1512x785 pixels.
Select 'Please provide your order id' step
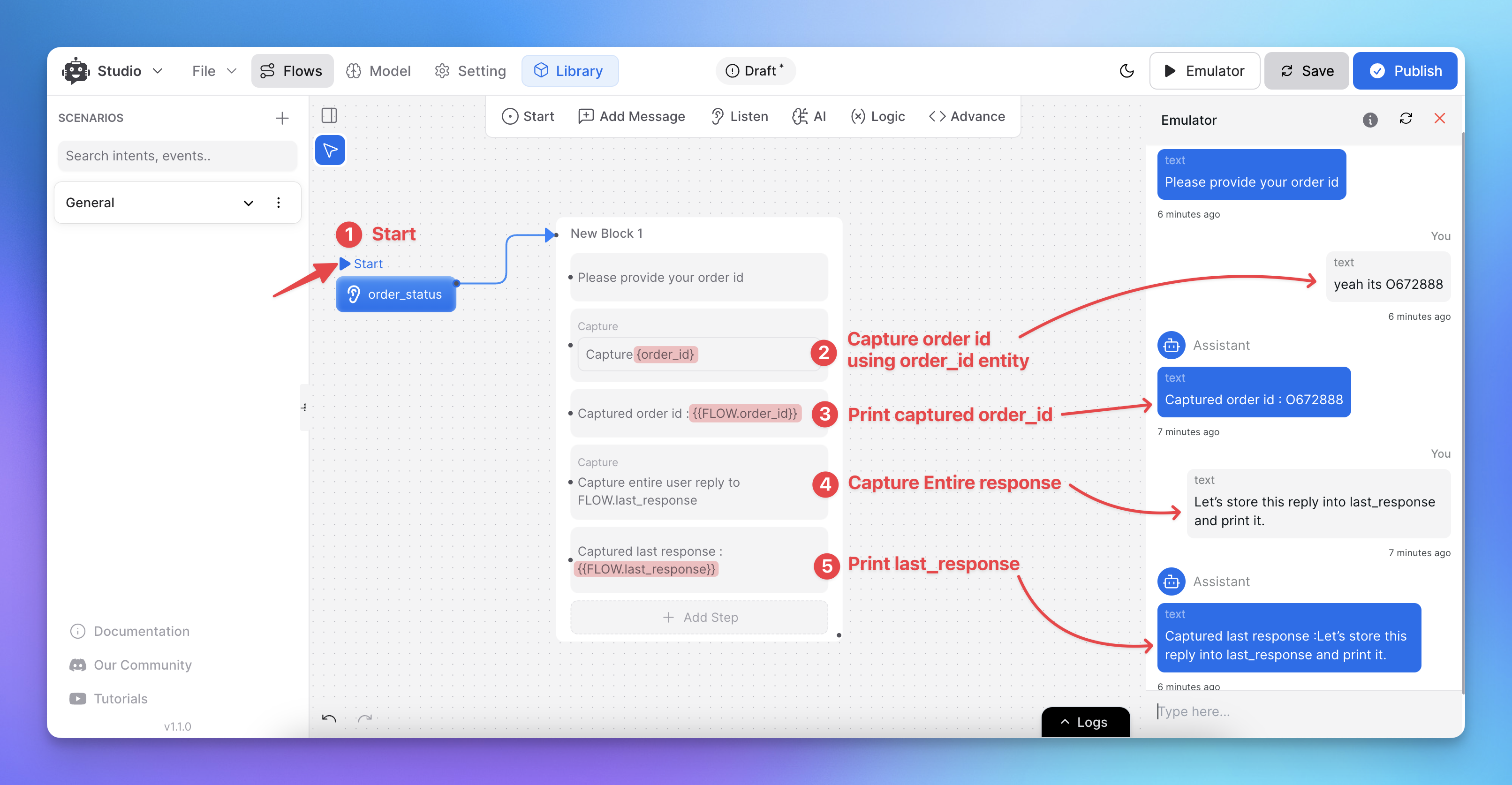(698, 278)
